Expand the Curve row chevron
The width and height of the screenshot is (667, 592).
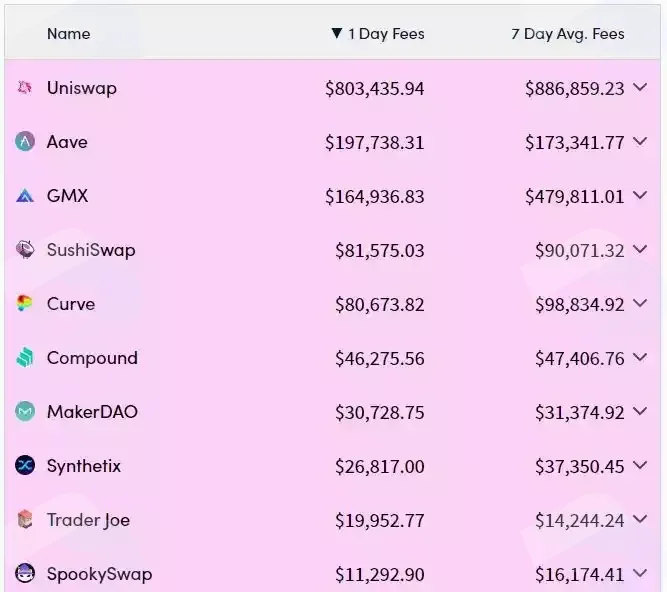pyautogui.click(x=640, y=304)
